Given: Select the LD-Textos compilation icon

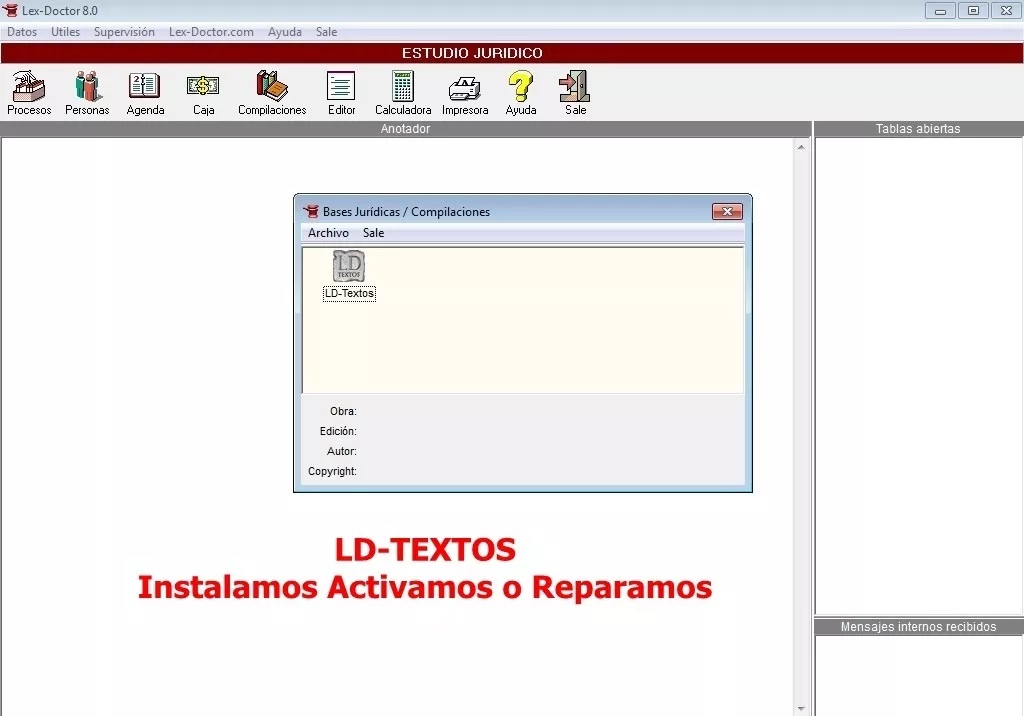Looking at the screenshot, I should [x=349, y=266].
